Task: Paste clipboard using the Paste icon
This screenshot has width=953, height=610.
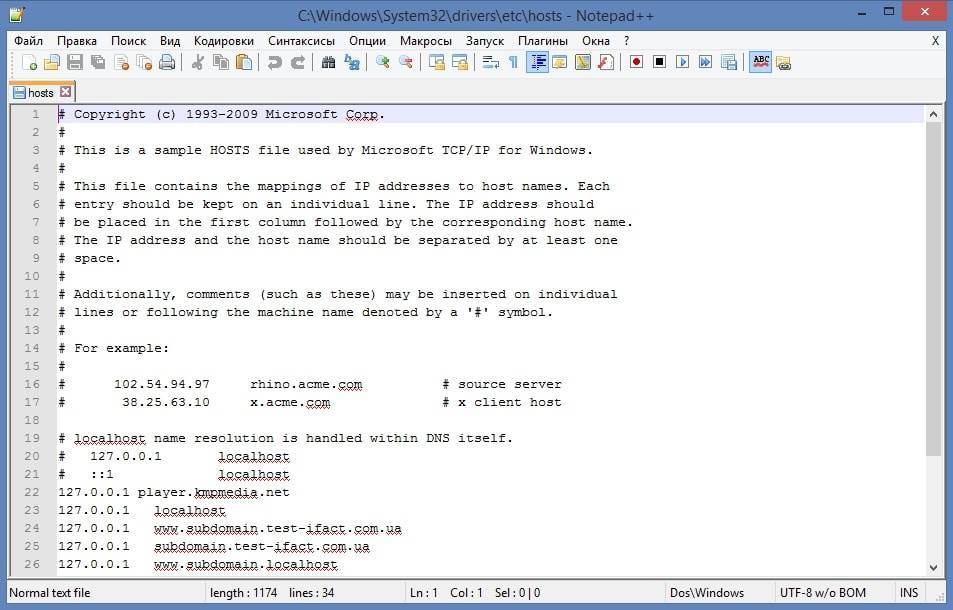Action: 244,62
